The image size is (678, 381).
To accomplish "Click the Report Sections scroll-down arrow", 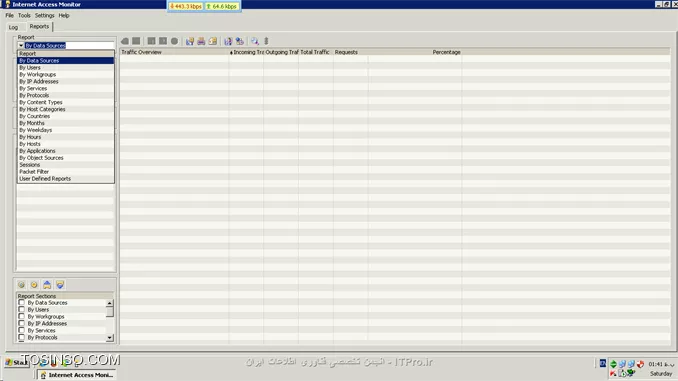I will click(110, 338).
